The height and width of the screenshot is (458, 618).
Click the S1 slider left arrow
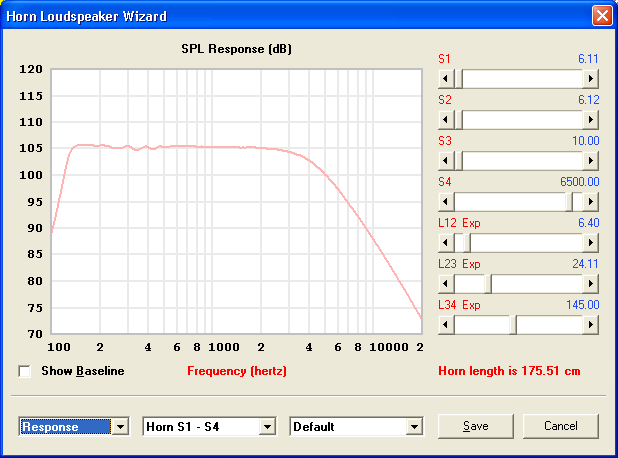pos(446,79)
